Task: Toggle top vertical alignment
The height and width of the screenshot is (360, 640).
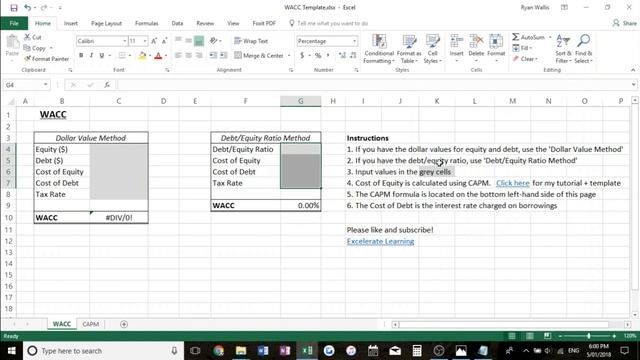Action: [x=178, y=40]
